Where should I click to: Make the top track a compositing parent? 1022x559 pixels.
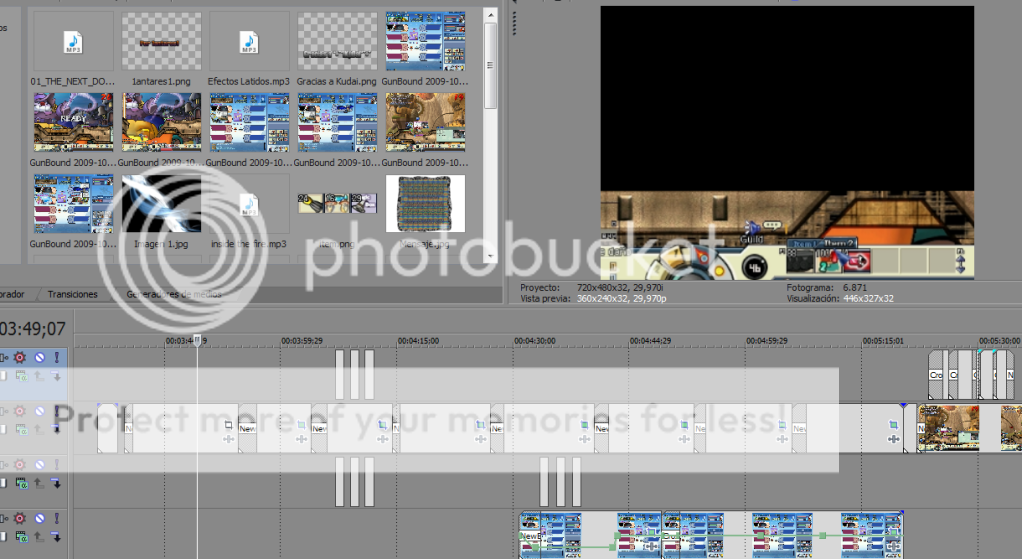tap(39, 376)
